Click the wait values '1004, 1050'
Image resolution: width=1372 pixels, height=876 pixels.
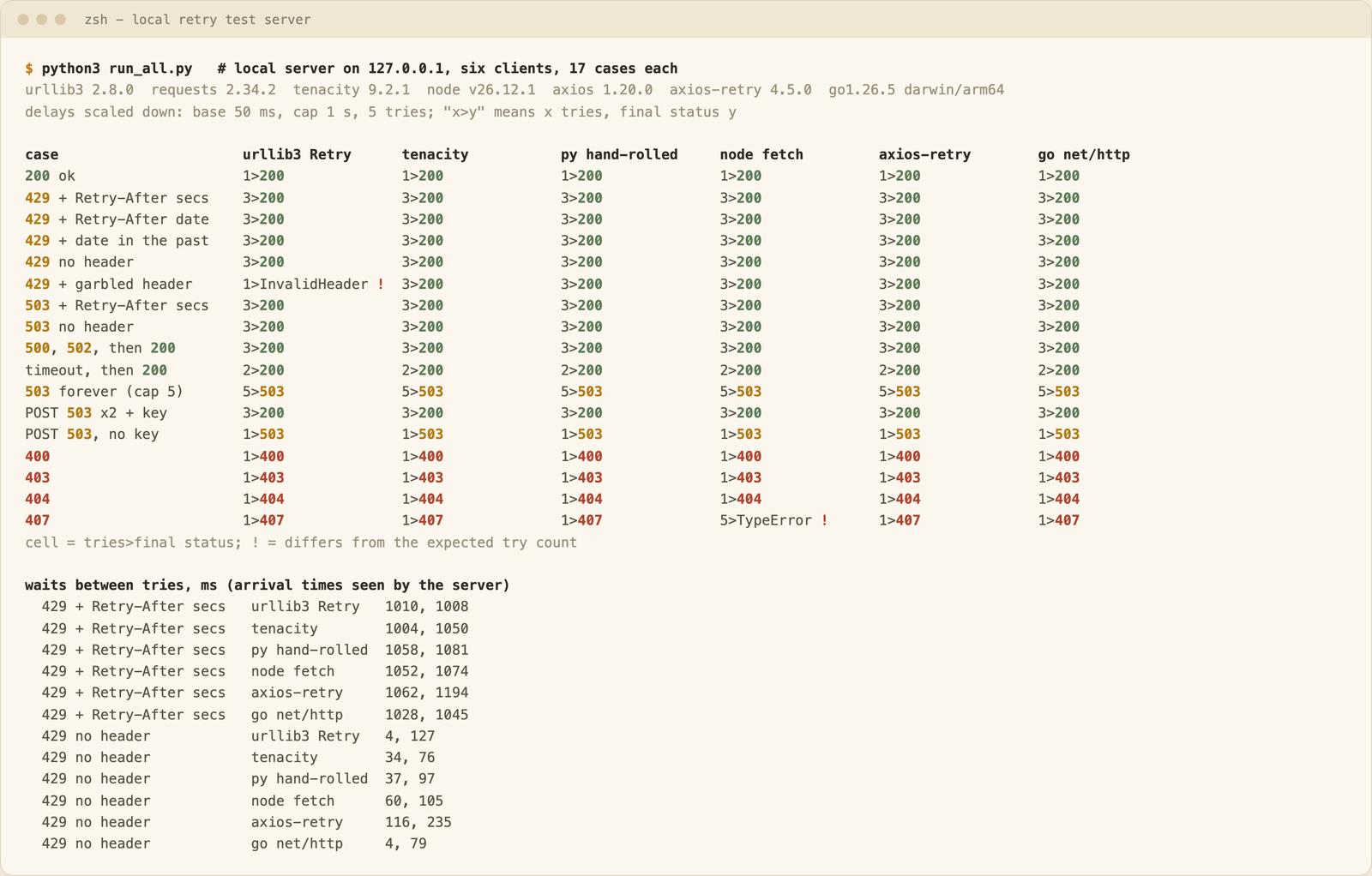pos(426,628)
